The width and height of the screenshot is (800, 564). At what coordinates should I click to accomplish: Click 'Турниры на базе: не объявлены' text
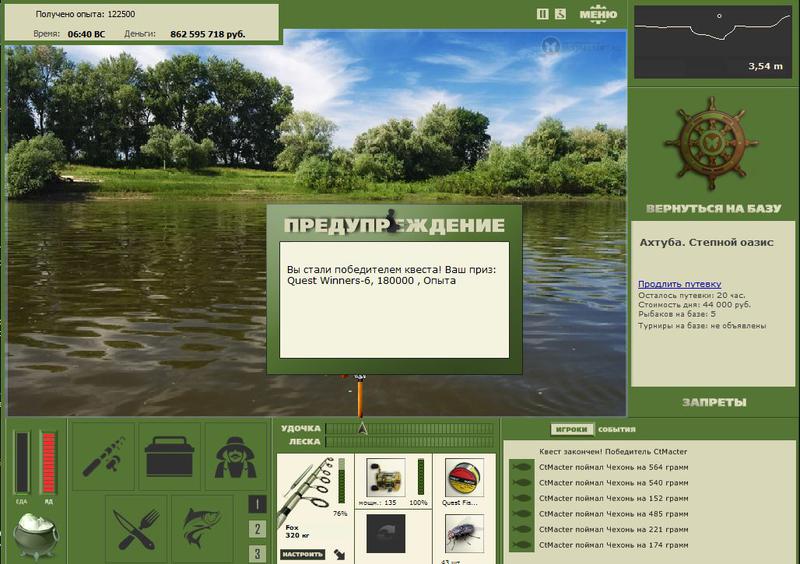click(x=702, y=326)
